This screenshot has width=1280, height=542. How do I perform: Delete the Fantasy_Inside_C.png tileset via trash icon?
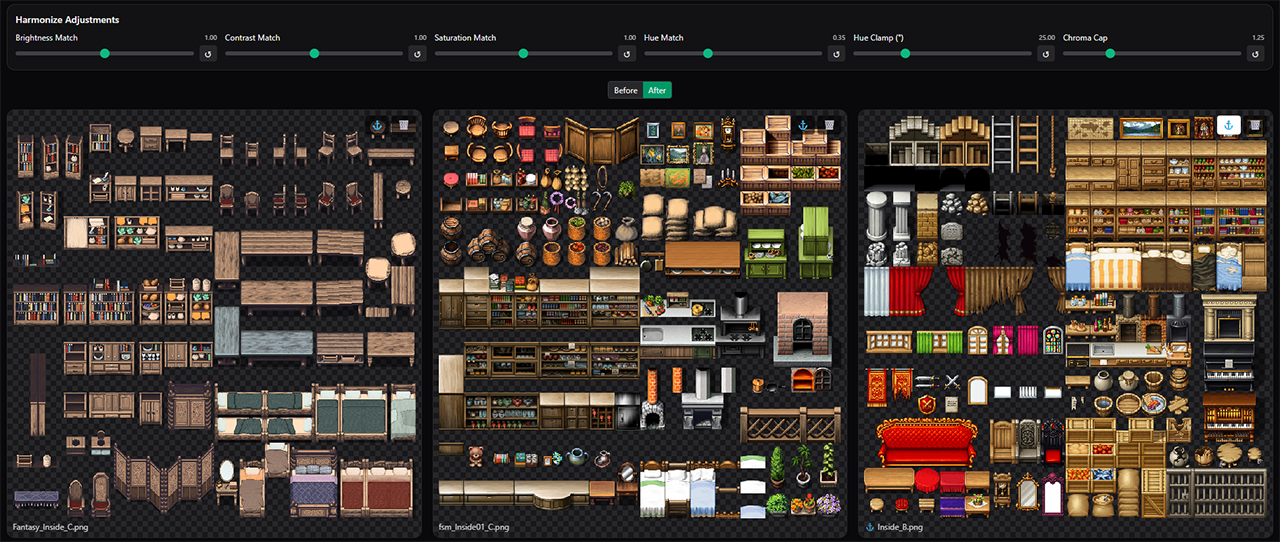click(403, 126)
